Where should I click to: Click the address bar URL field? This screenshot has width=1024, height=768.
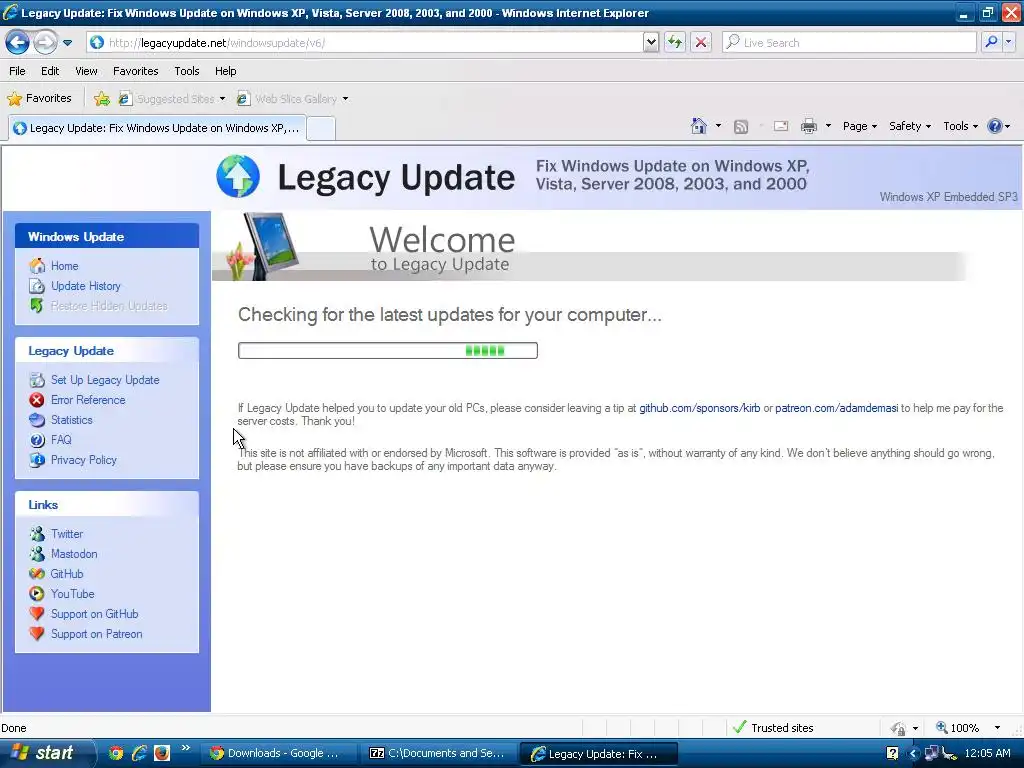tap(364, 42)
